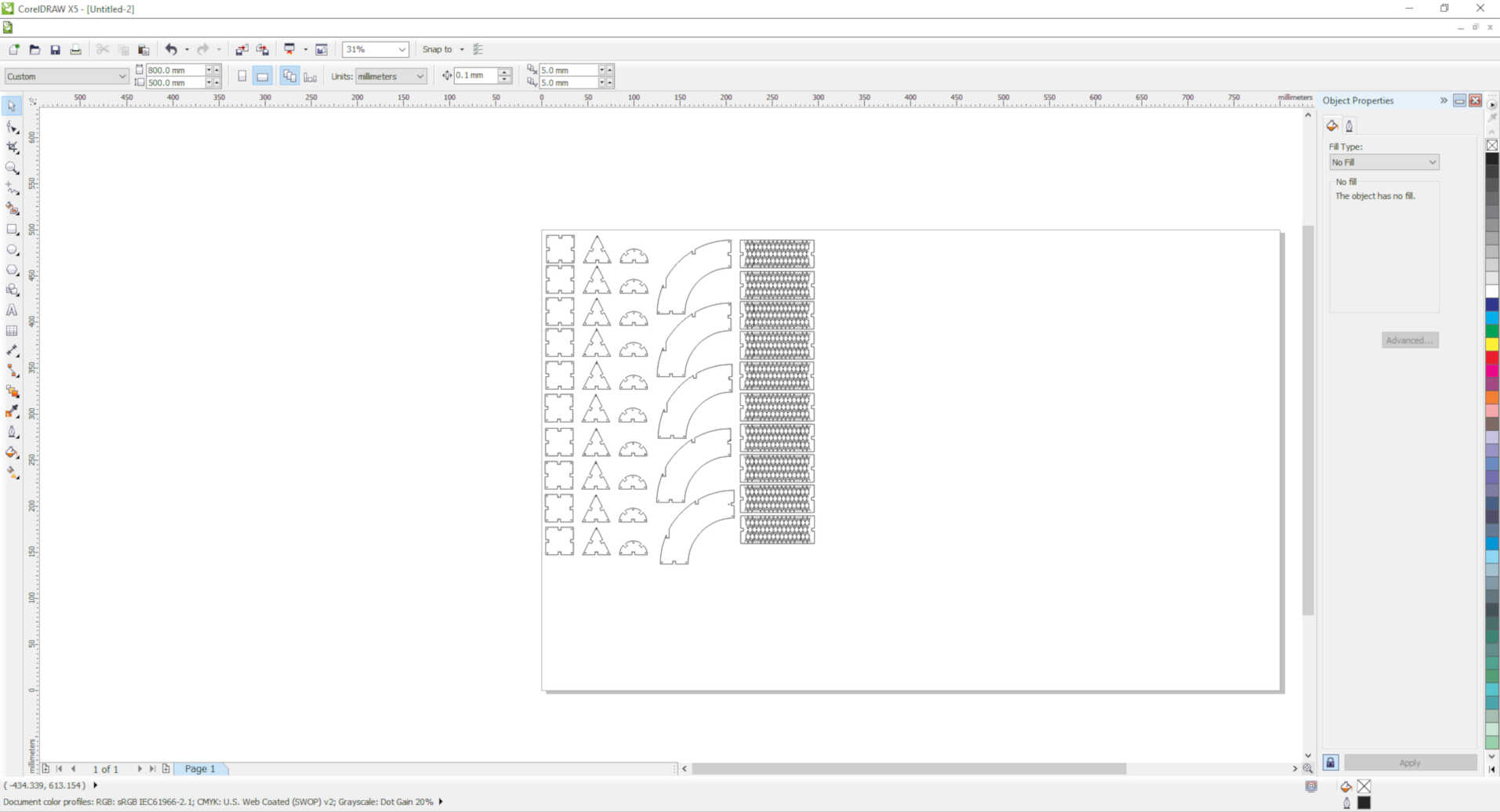Switch page to landscape orientation
The height and width of the screenshot is (812, 1500).
pos(262,76)
